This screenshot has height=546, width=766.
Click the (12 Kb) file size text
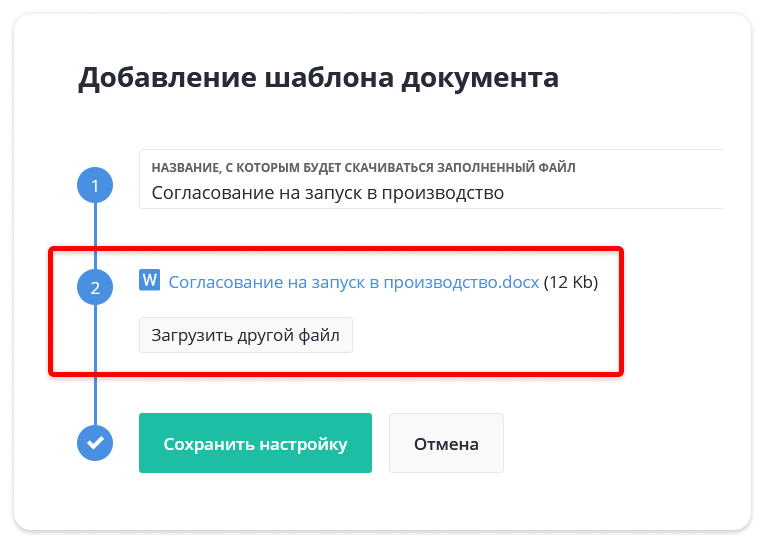click(x=571, y=282)
